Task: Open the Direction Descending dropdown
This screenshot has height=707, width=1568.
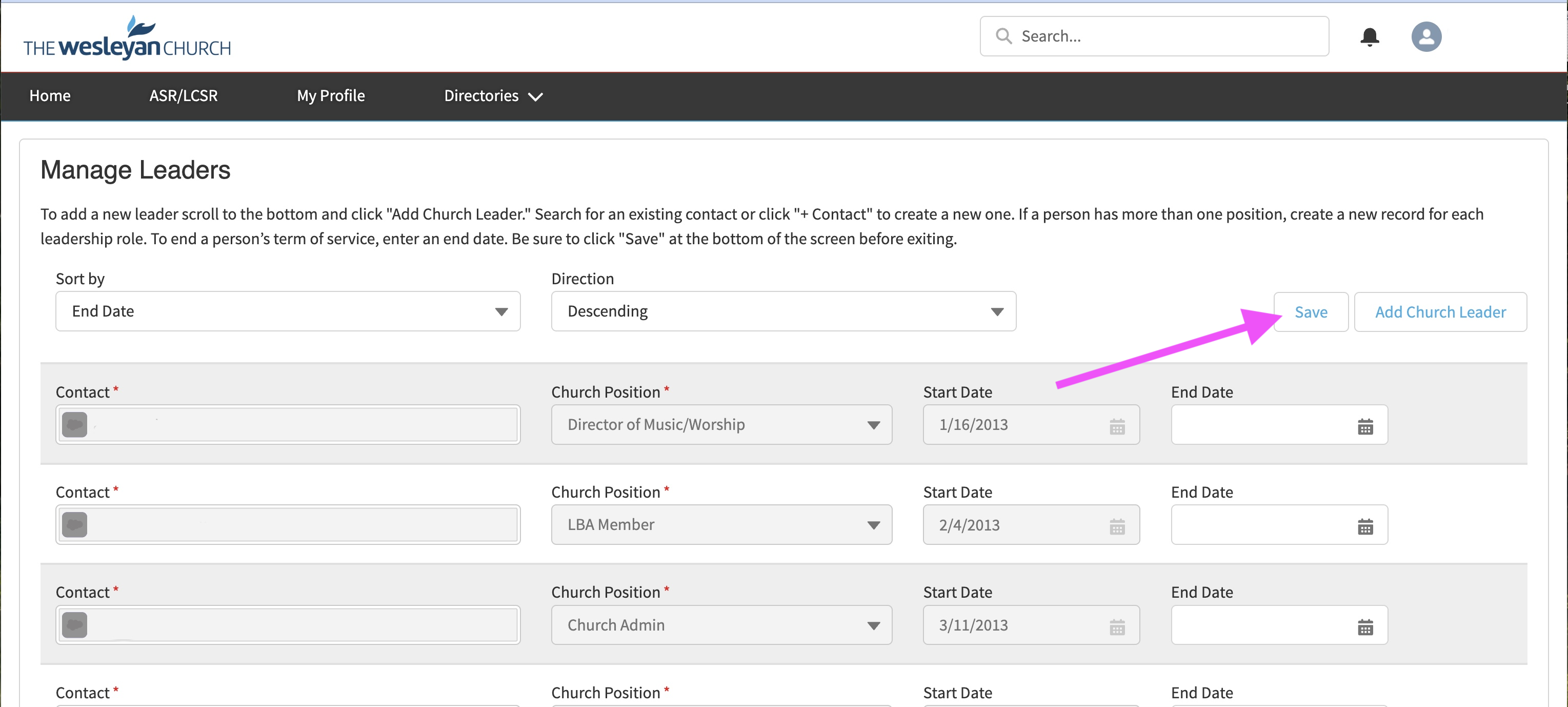Action: [783, 311]
